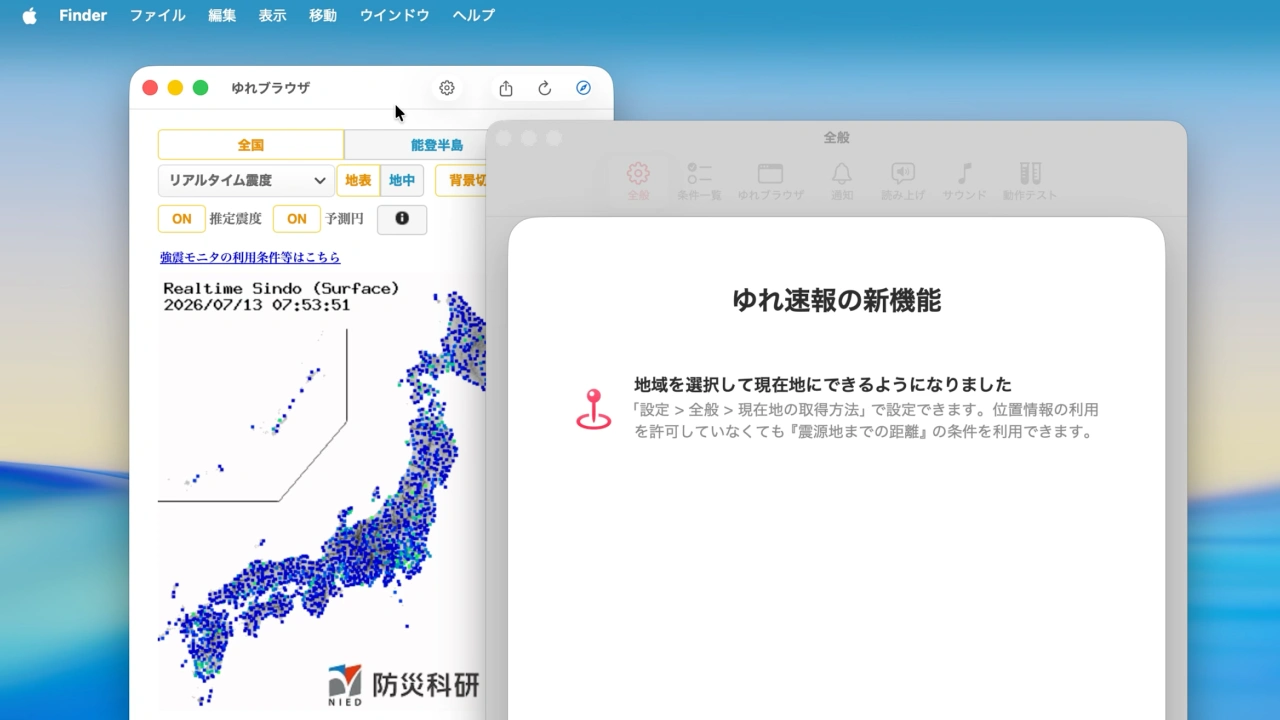1280x720 pixels.
Task: Open the 条件一覧 settings pane
Action: pyautogui.click(x=699, y=180)
